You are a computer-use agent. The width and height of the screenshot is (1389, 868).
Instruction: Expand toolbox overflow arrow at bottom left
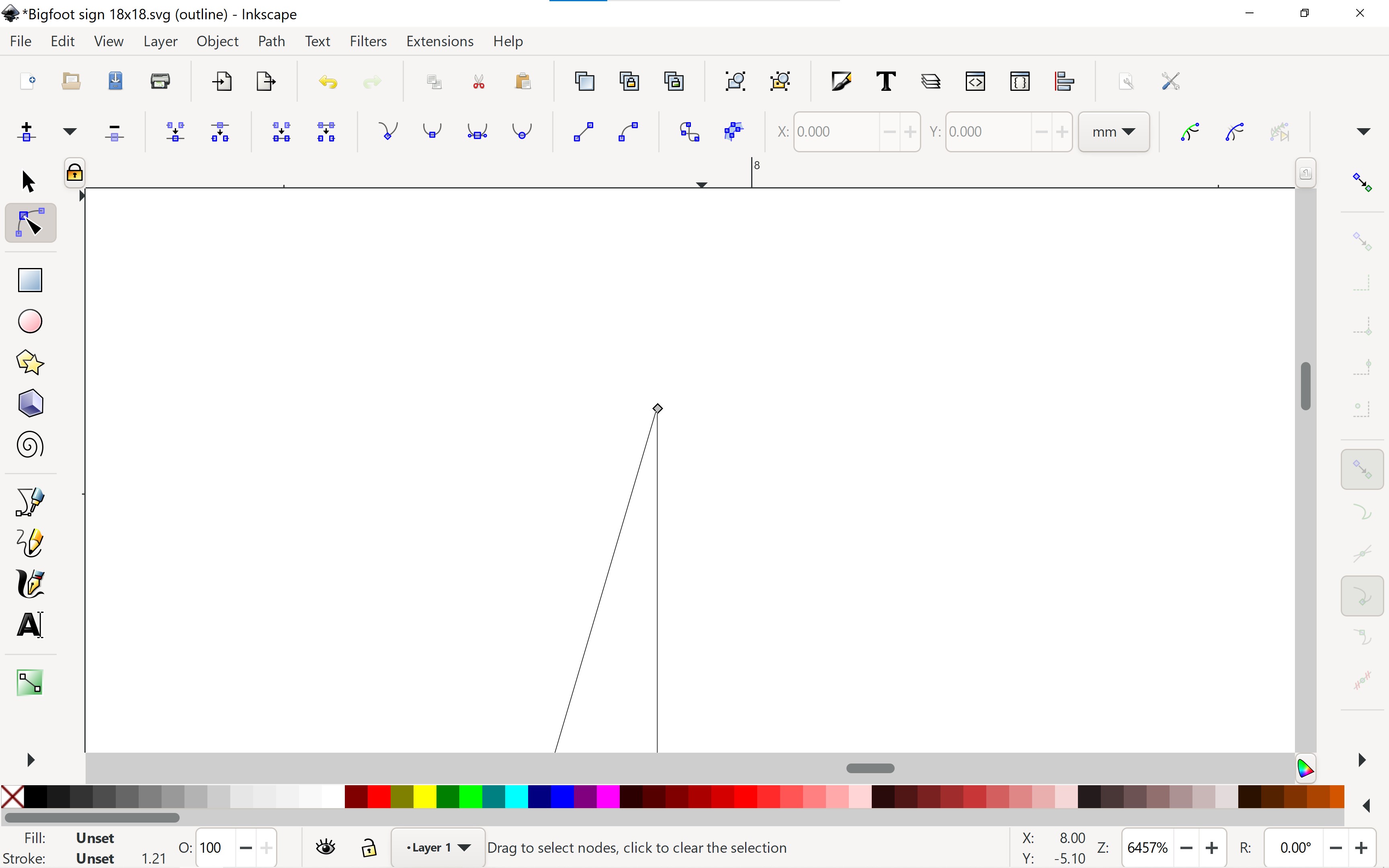tap(31, 760)
